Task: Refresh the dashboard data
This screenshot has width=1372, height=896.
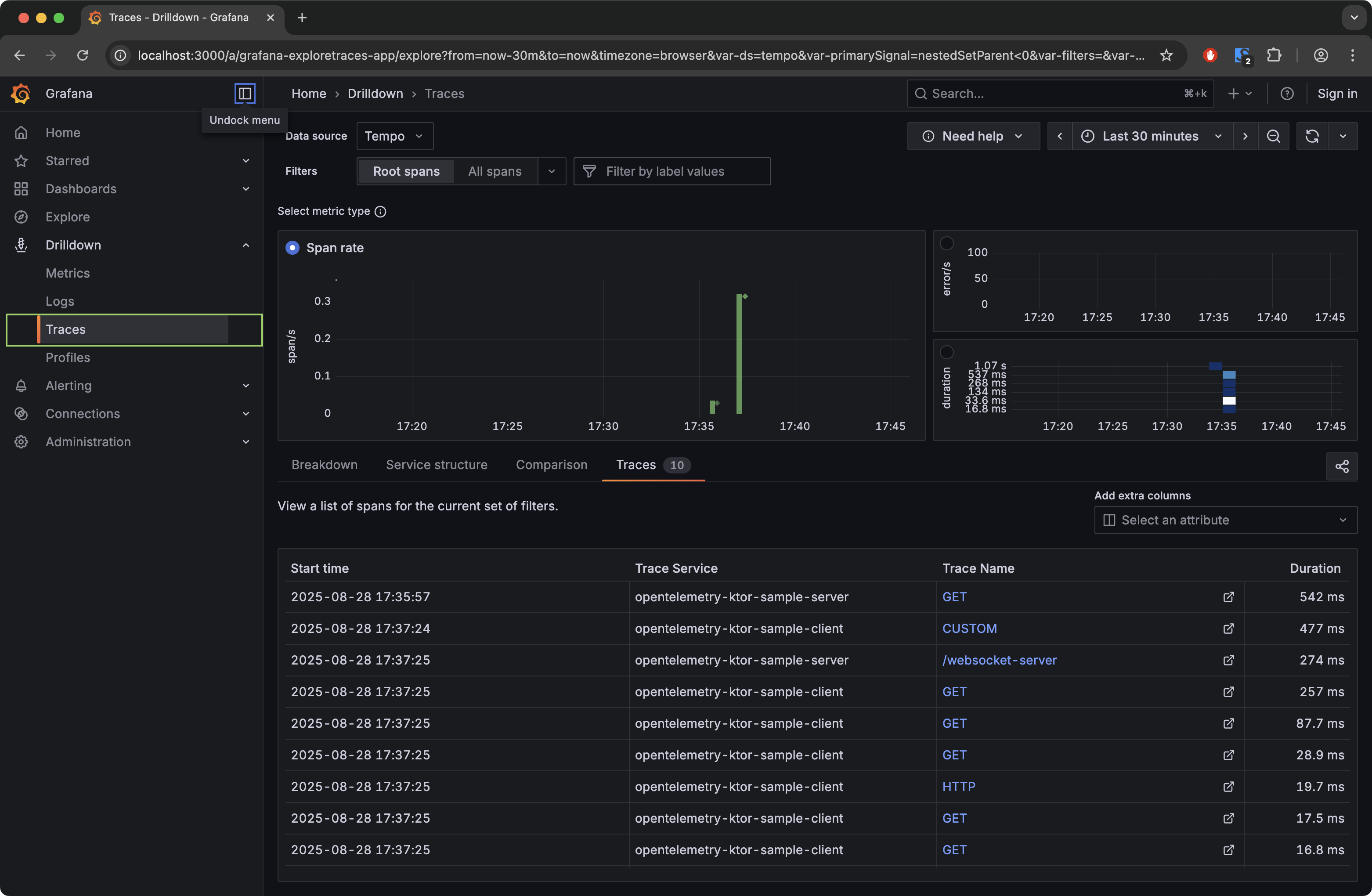Action: 1312,136
